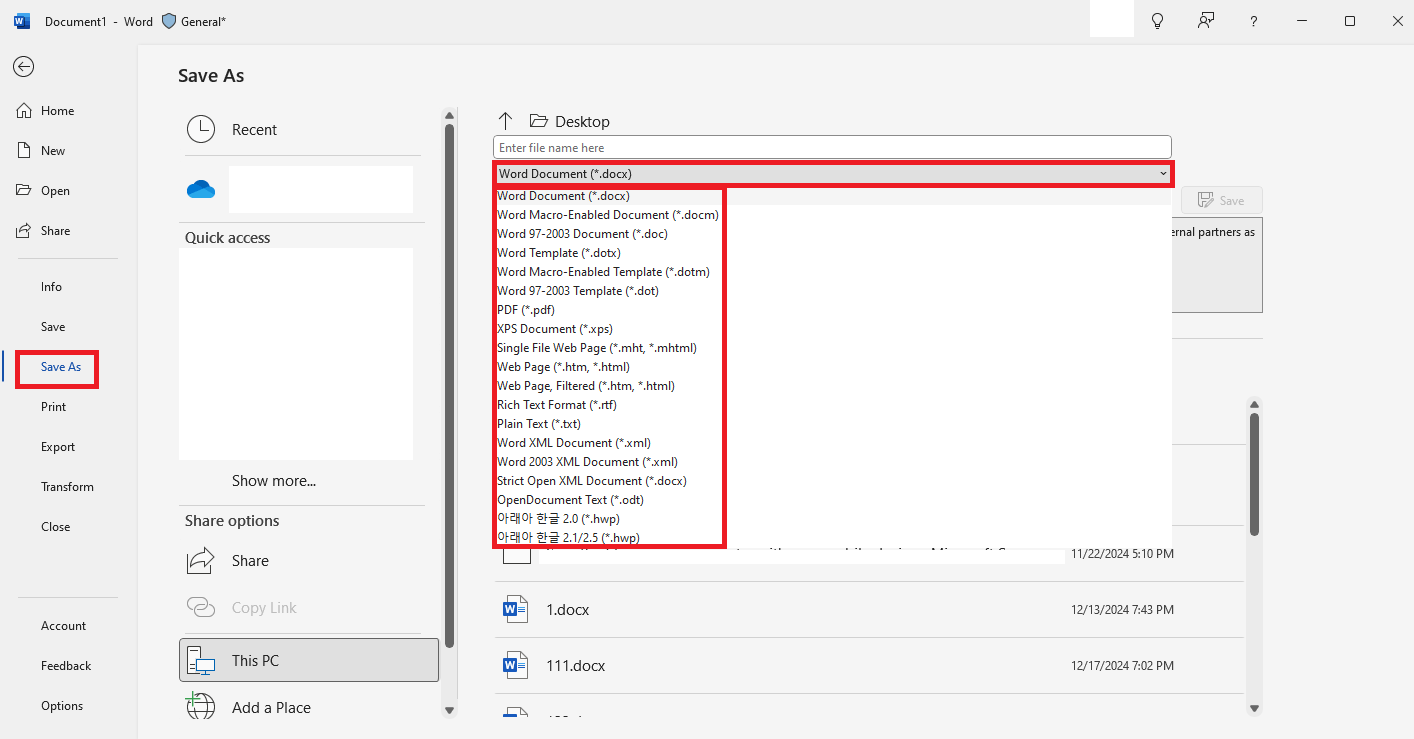This screenshot has width=1414, height=739.
Task: Select Word 97-2003 Template (*.dot)
Action: [x=578, y=291]
